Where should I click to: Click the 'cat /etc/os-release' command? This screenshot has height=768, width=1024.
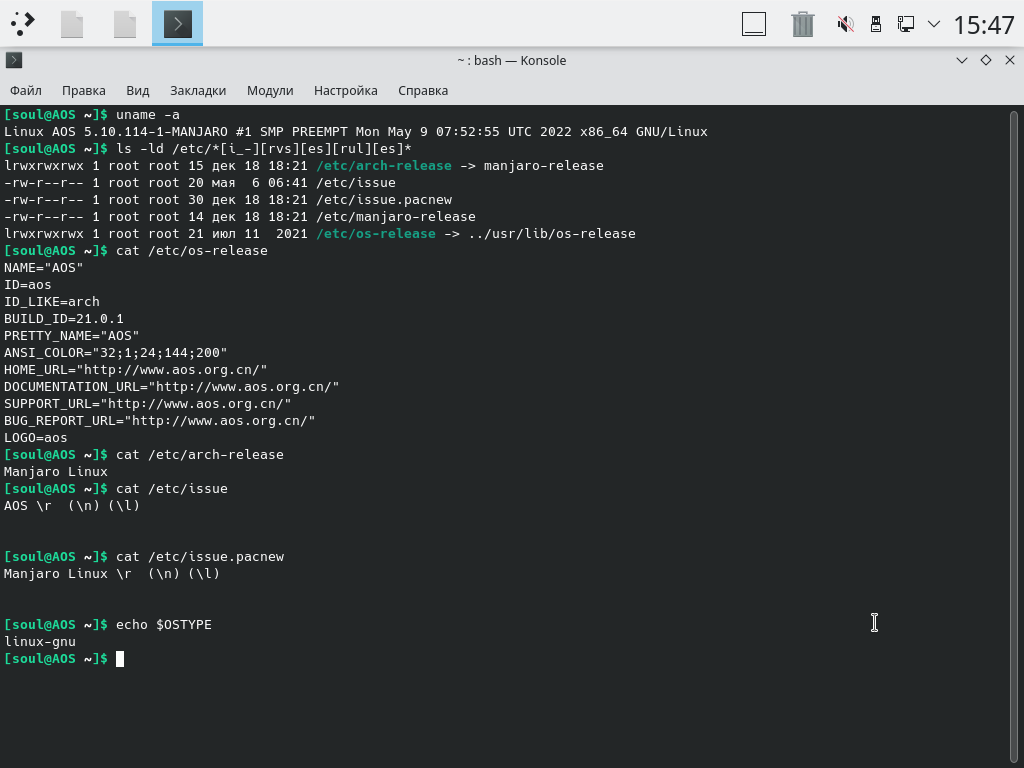tap(192, 251)
